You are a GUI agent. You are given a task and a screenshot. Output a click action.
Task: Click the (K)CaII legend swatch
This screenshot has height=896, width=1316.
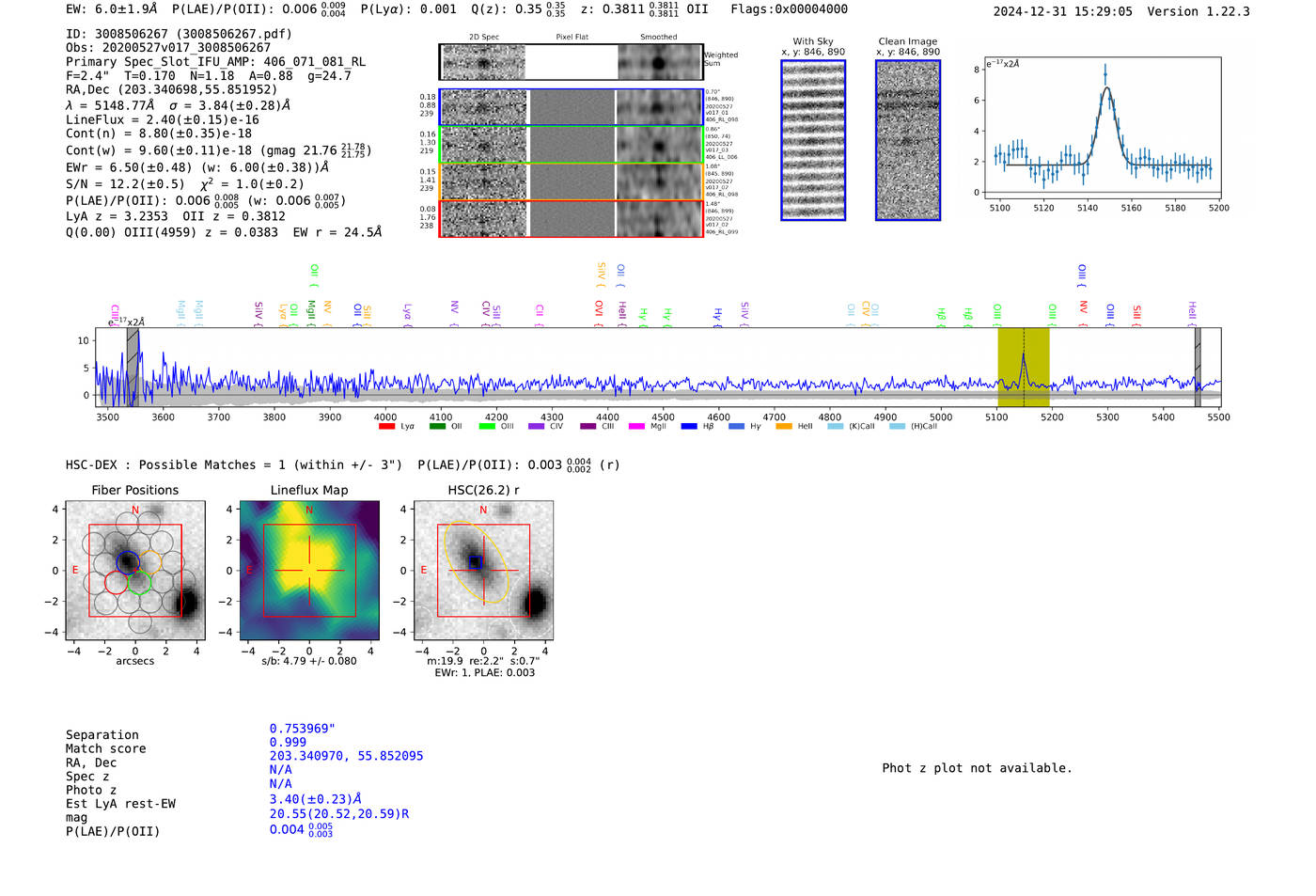pyautogui.click(x=835, y=427)
